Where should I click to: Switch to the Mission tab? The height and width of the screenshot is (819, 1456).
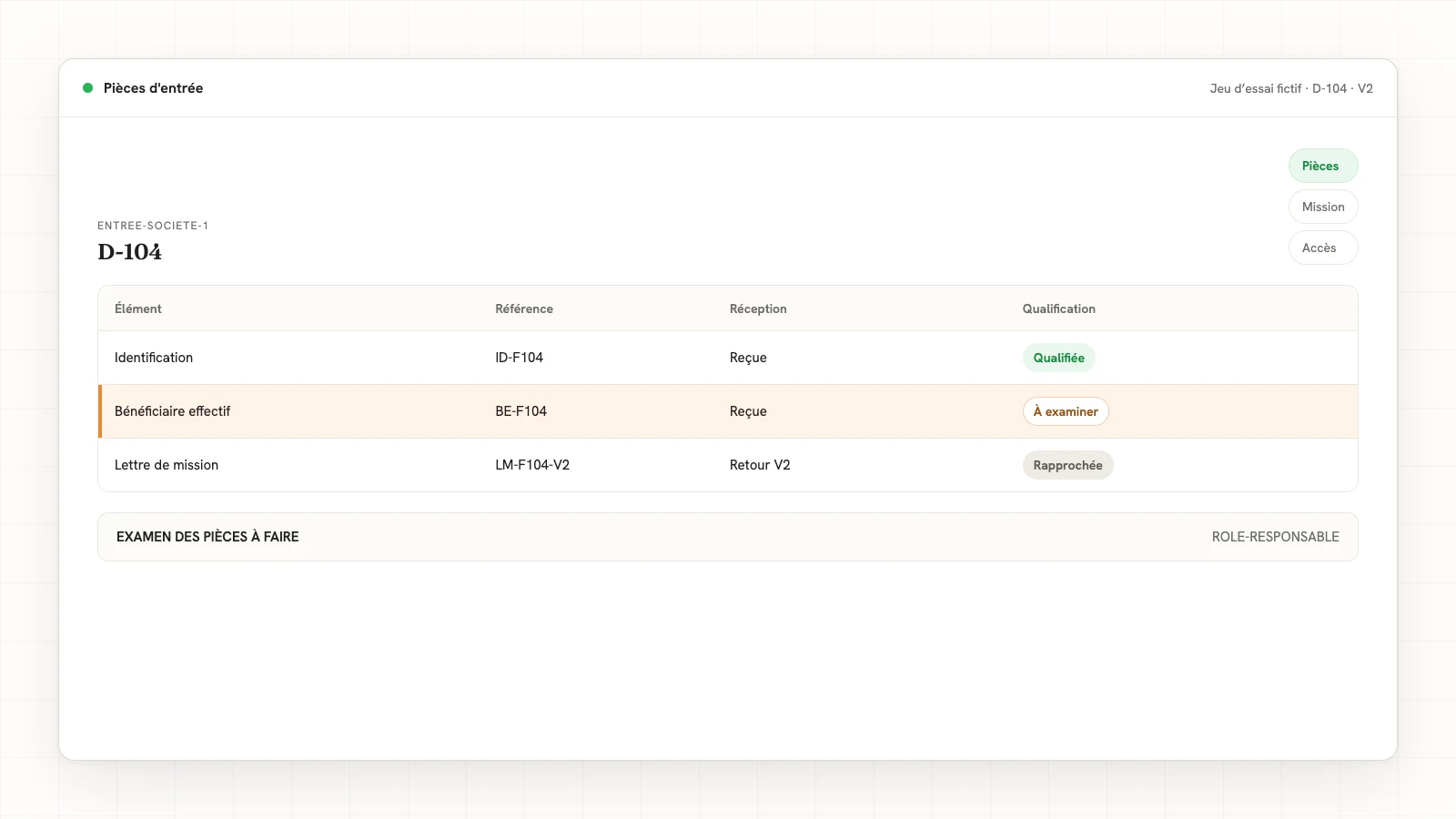(1323, 207)
